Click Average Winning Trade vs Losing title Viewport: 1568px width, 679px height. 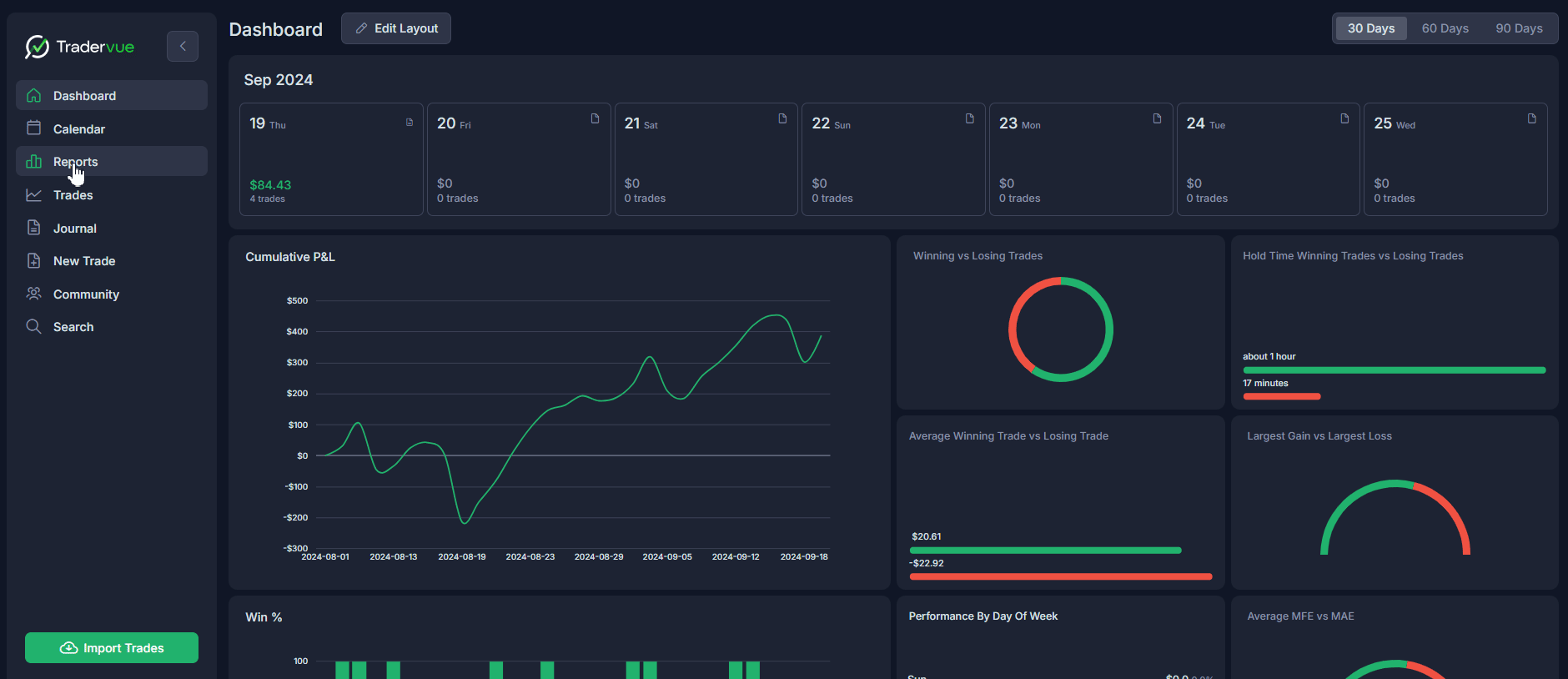point(1008,436)
